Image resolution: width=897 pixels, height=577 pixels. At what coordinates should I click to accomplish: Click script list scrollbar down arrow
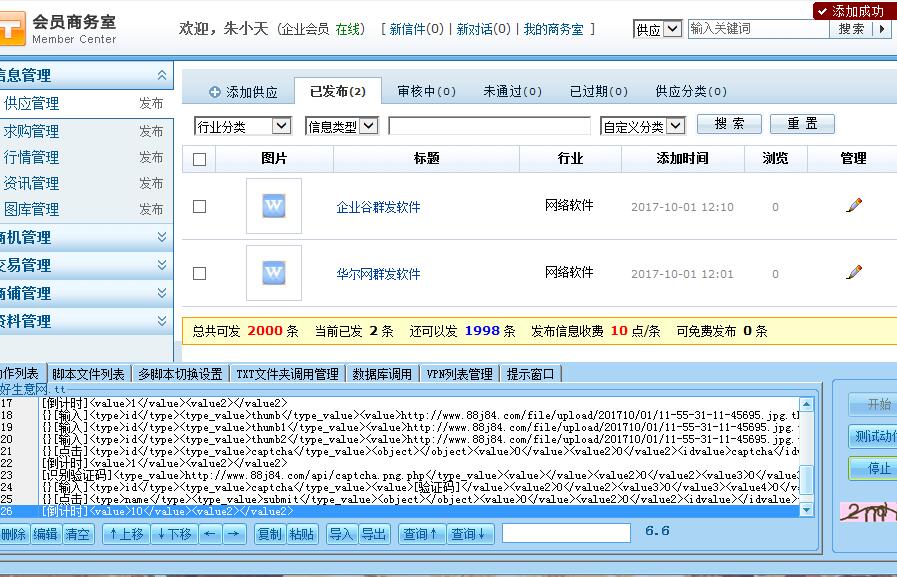pos(806,510)
